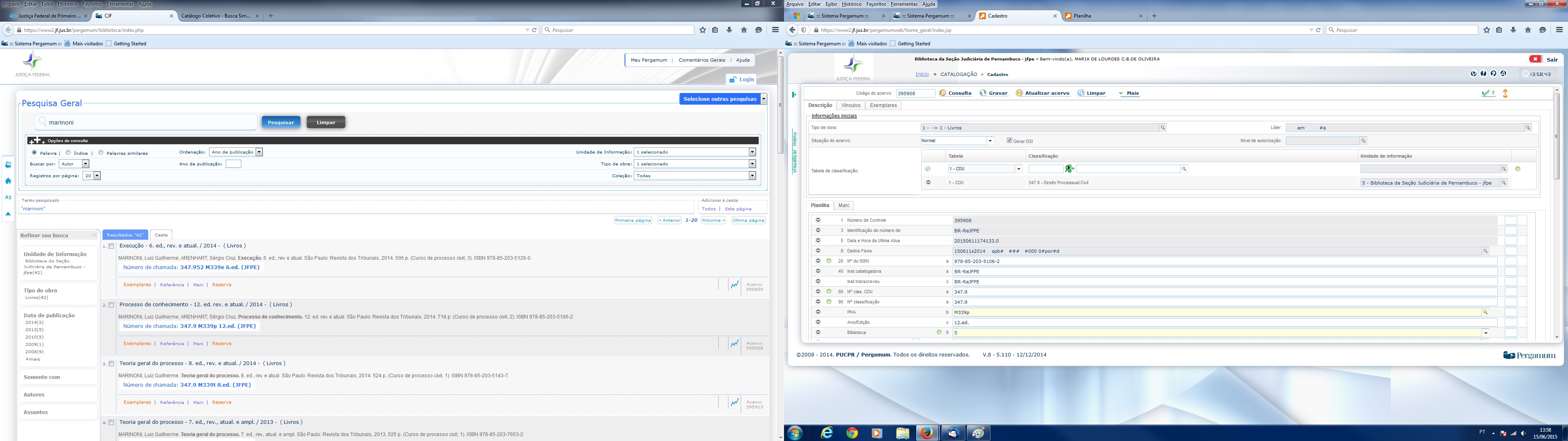
Task: Click the Atualizar acervo icon
Action: point(1020,93)
